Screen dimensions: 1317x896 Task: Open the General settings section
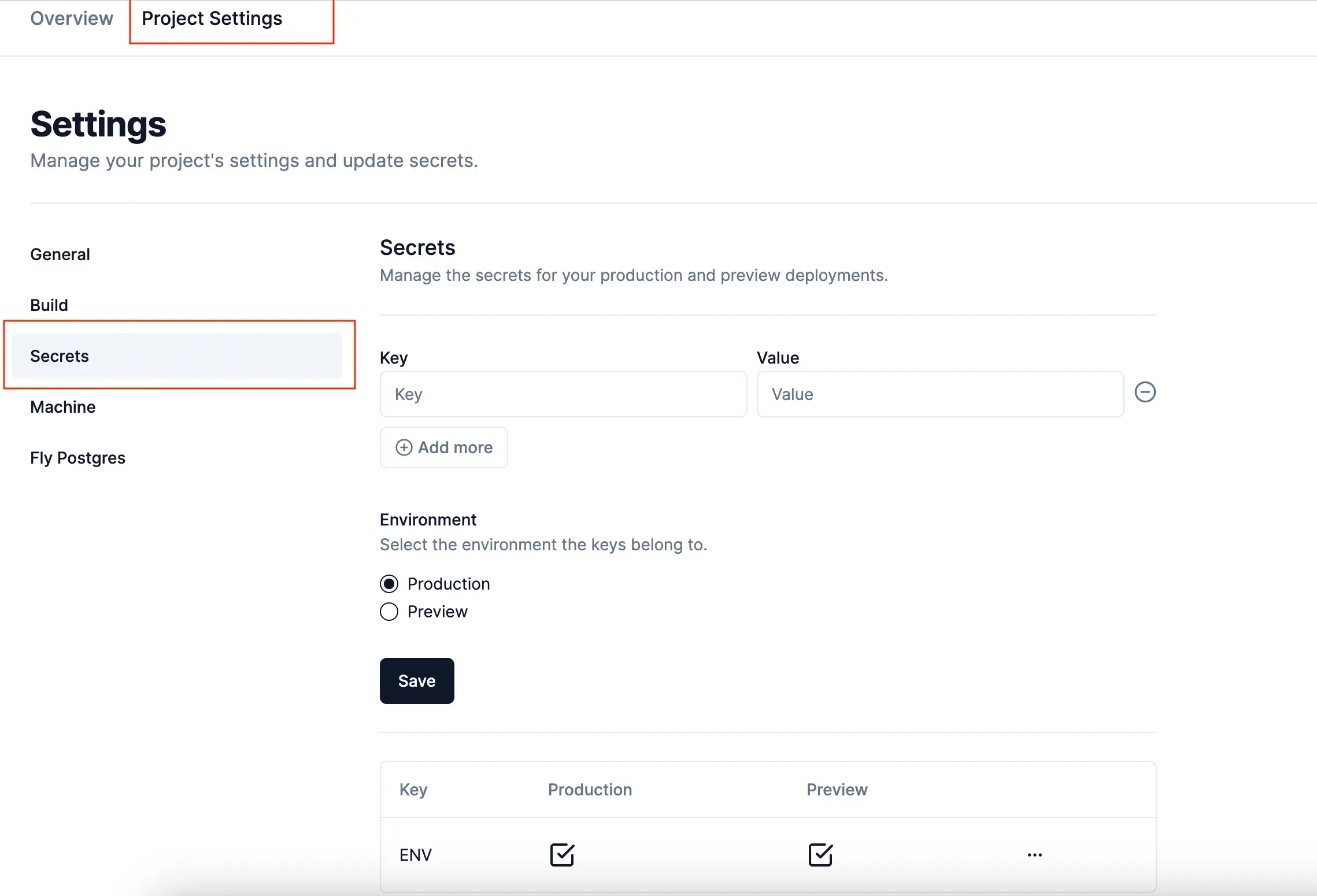60,254
